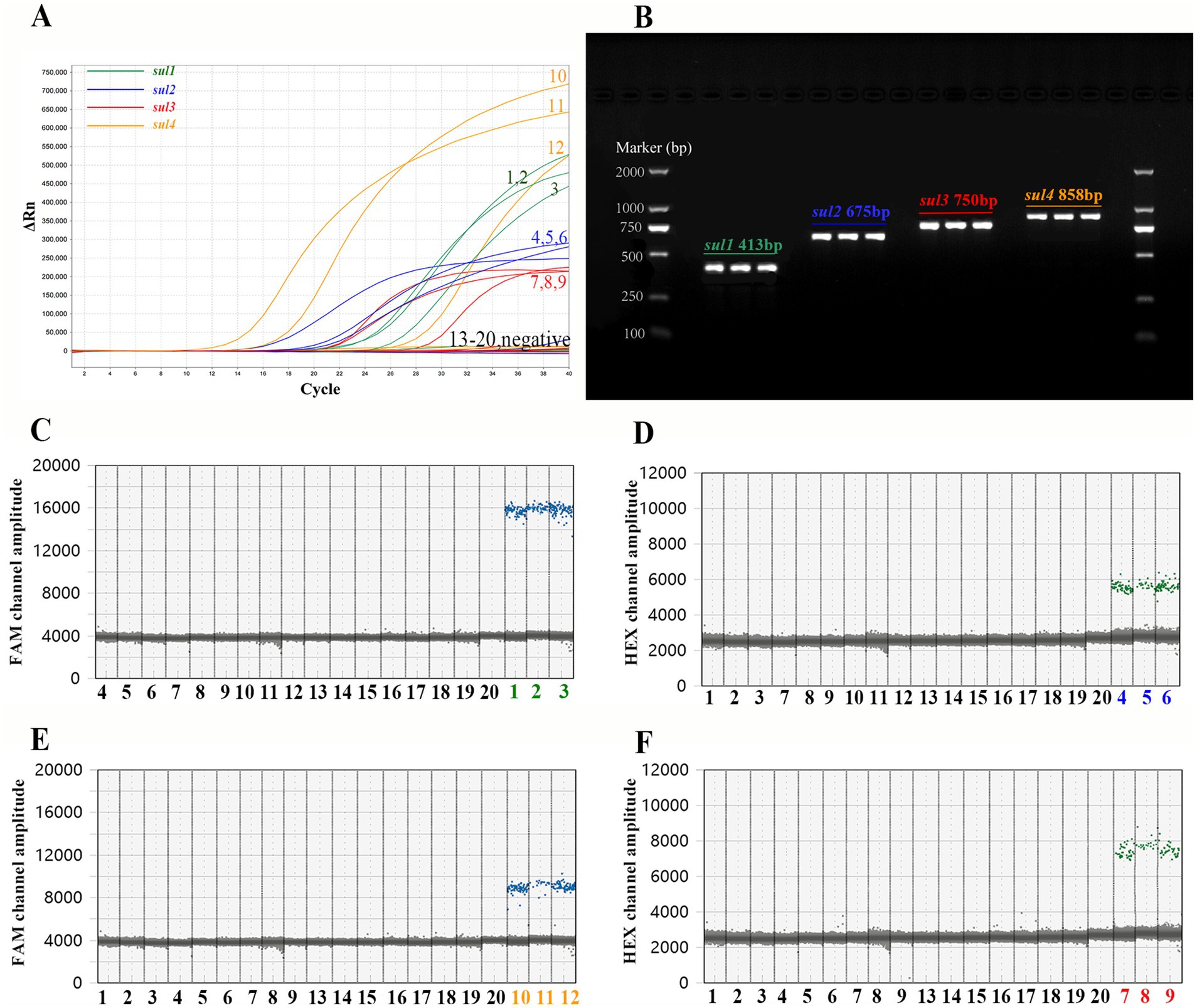Click the green positive droplet cluster in panel F

point(1147,848)
